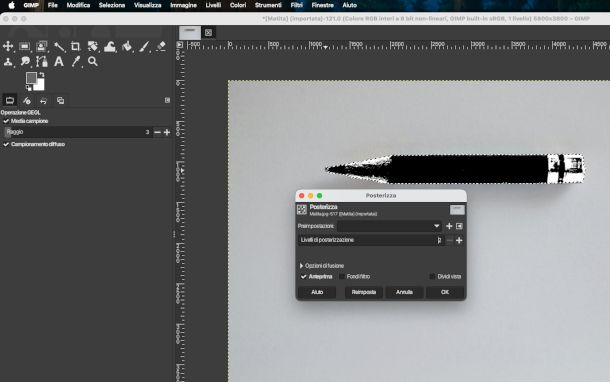Select the Fuzzy Select magic wand tool
The height and width of the screenshot is (382, 610).
(x=59, y=47)
